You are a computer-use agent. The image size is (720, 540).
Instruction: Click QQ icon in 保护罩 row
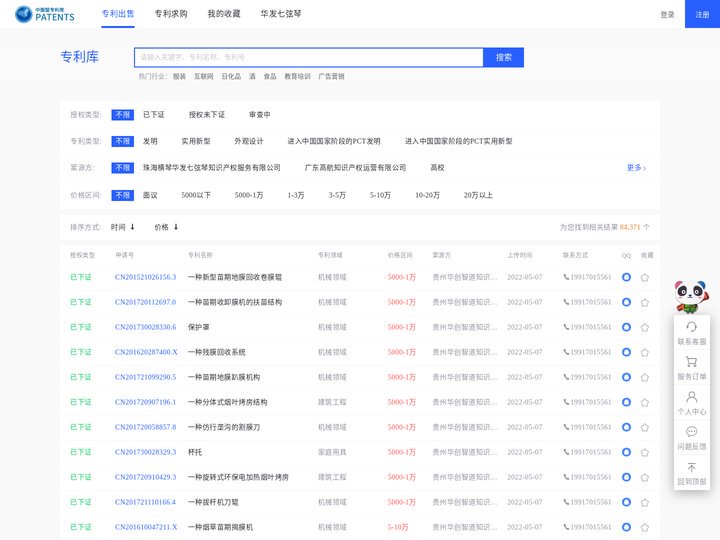(x=626, y=327)
